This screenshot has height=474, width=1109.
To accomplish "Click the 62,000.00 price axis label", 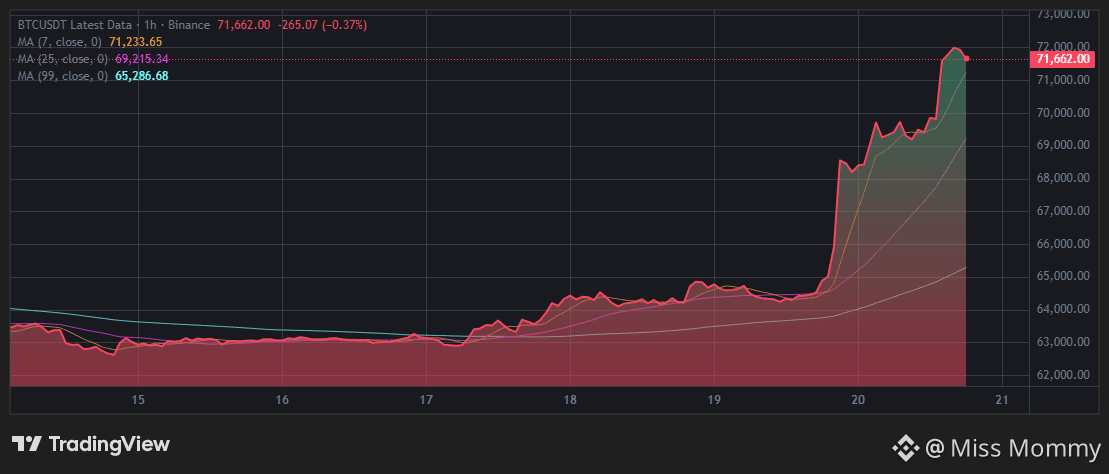I will click(x=1062, y=375).
